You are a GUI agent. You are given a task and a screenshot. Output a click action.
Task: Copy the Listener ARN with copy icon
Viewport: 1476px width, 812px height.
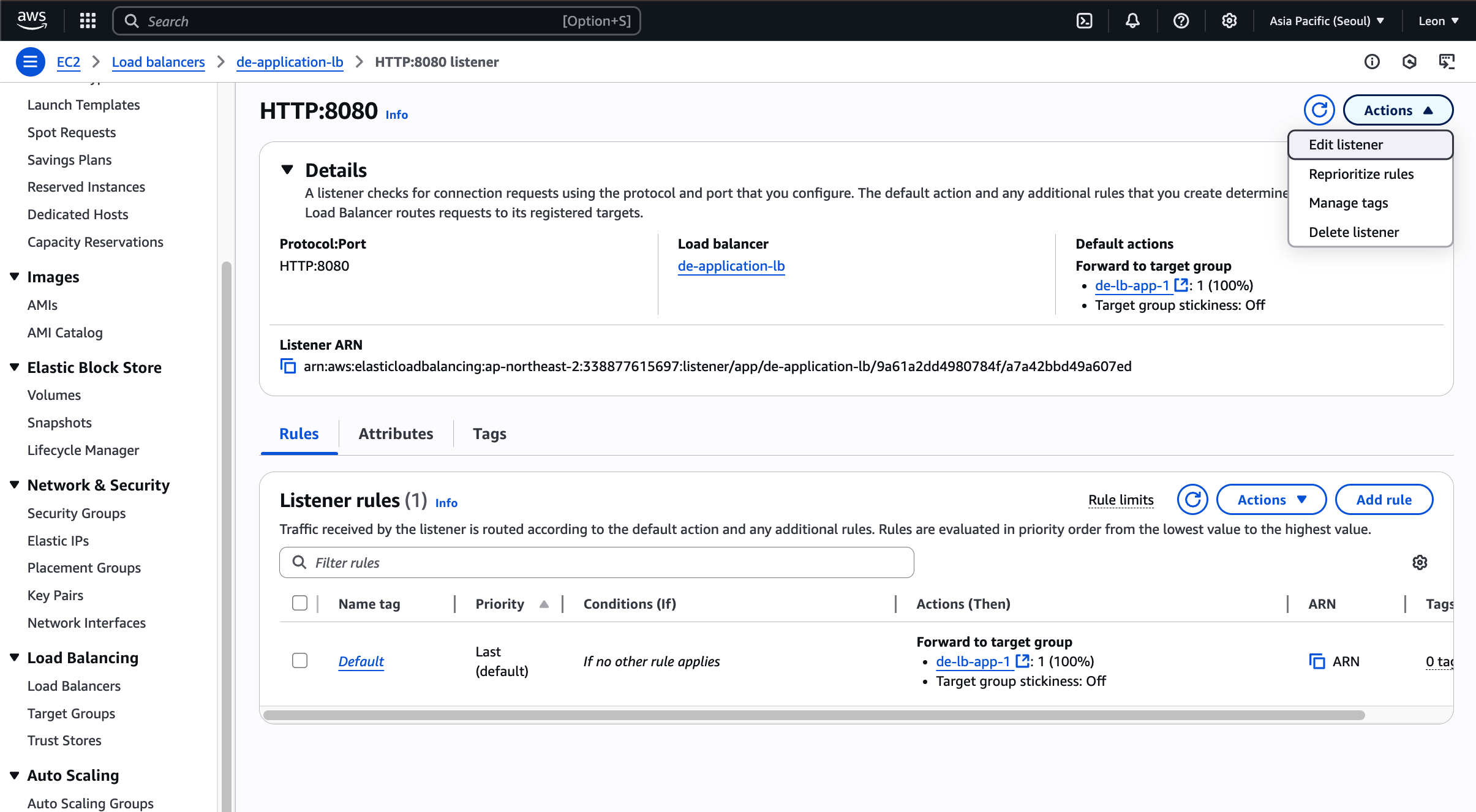(288, 366)
